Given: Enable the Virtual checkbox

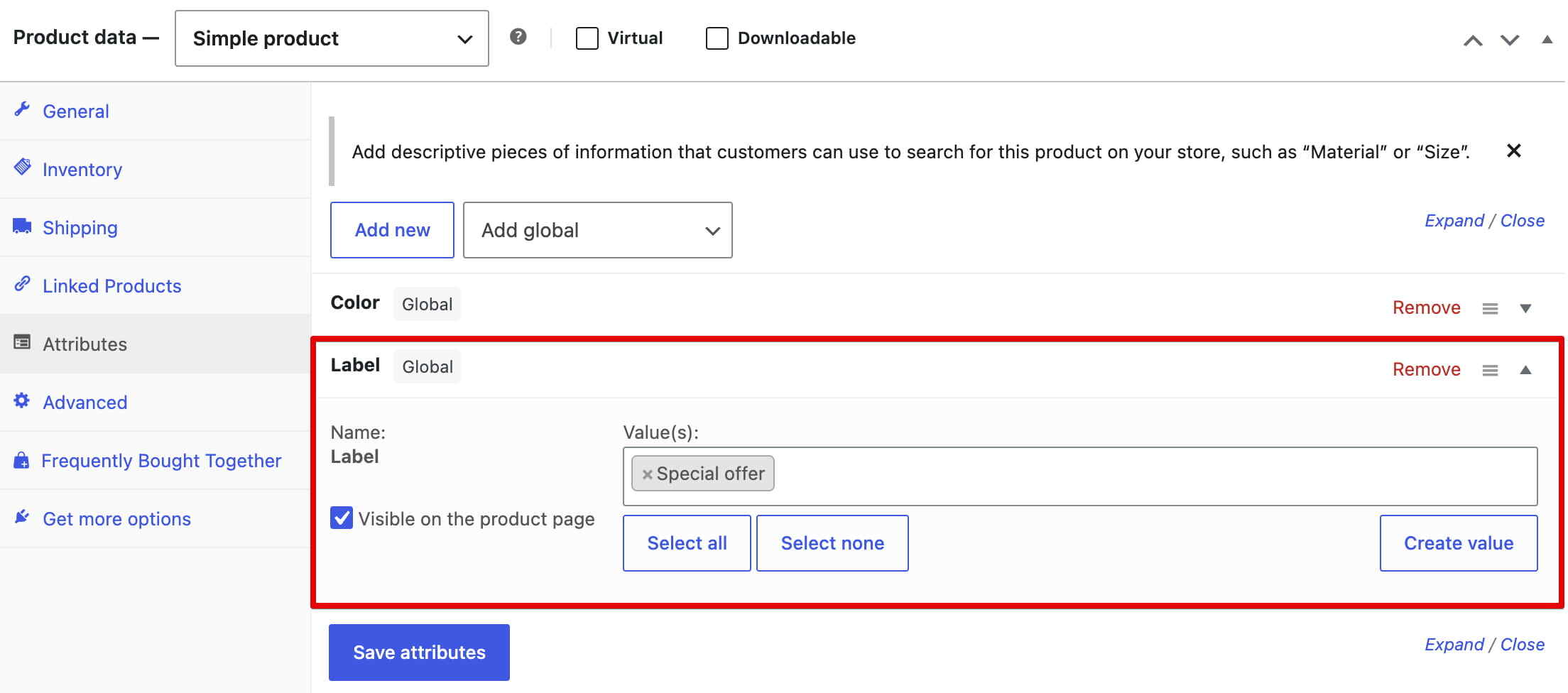Looking at the screenshot, I should tap(587, 38).
